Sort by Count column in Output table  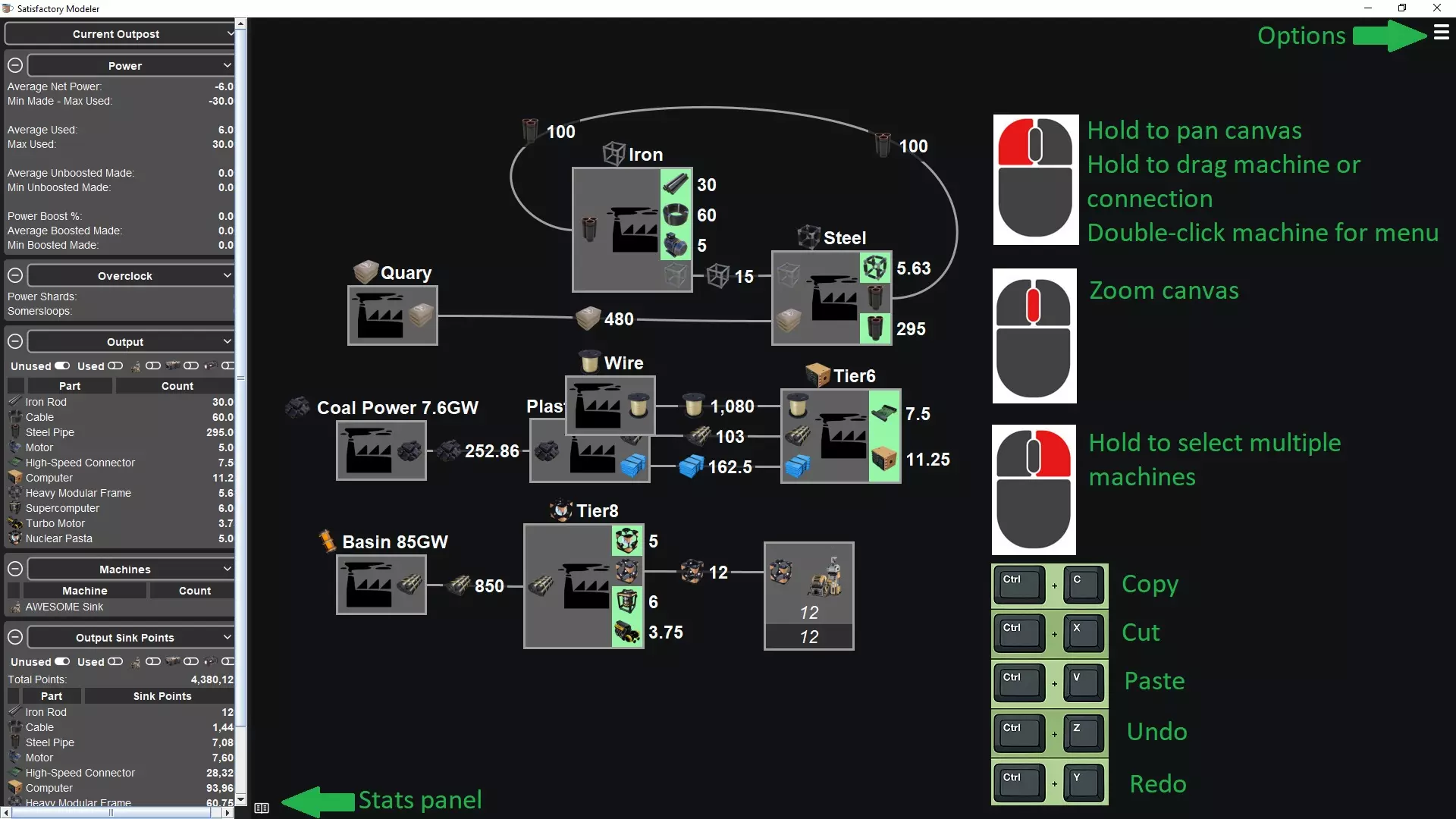coord(177,386)
